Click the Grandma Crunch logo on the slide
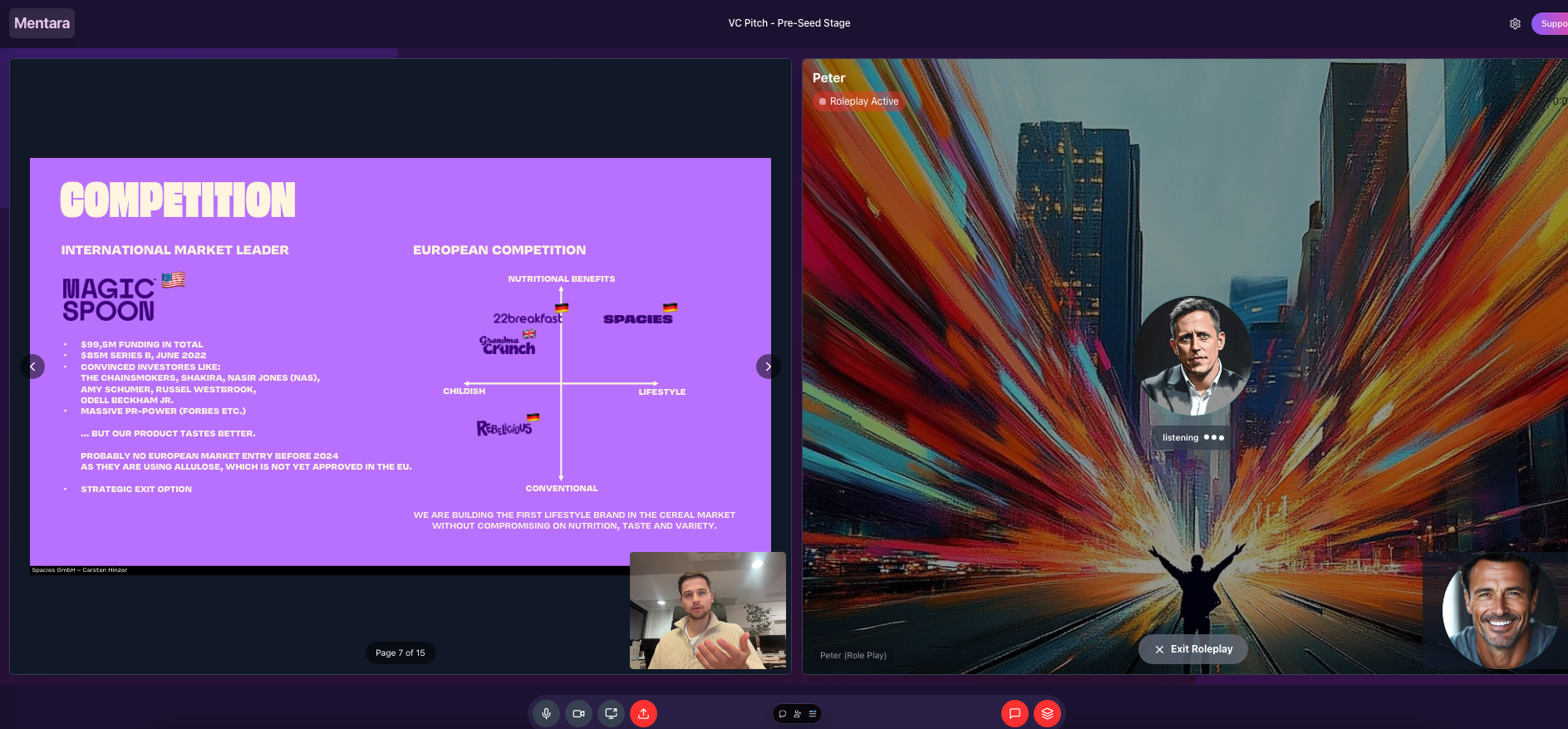The image size is (1568, 729). [x=508, y=345]
